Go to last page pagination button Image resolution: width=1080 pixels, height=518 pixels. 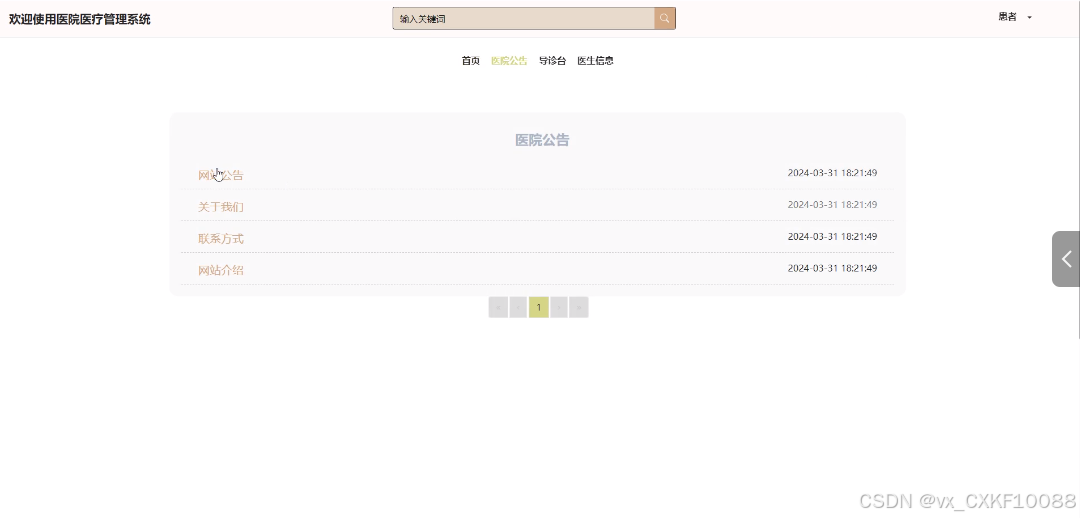point(579,307)
